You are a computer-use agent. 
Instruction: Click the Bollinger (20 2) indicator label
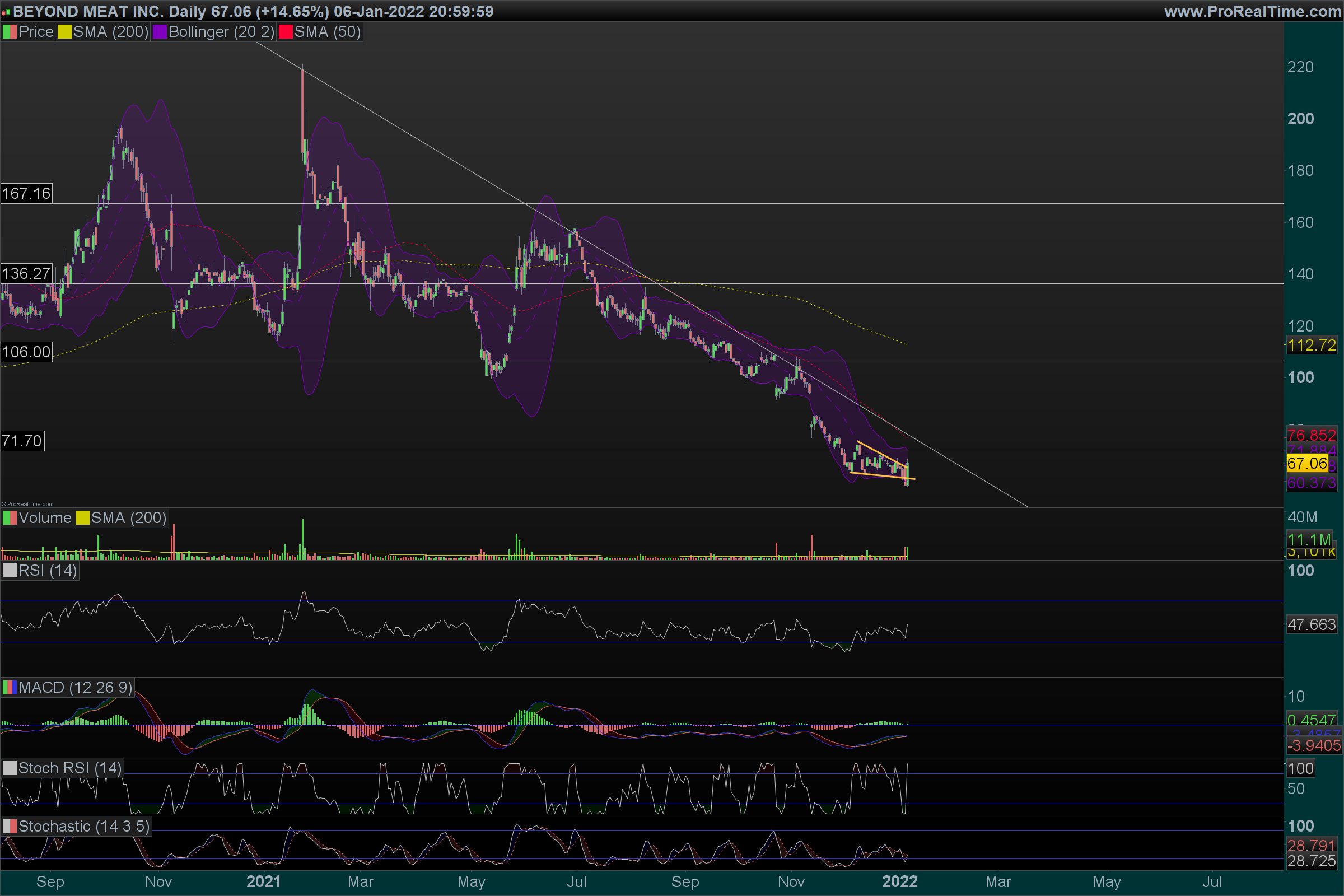221,32
